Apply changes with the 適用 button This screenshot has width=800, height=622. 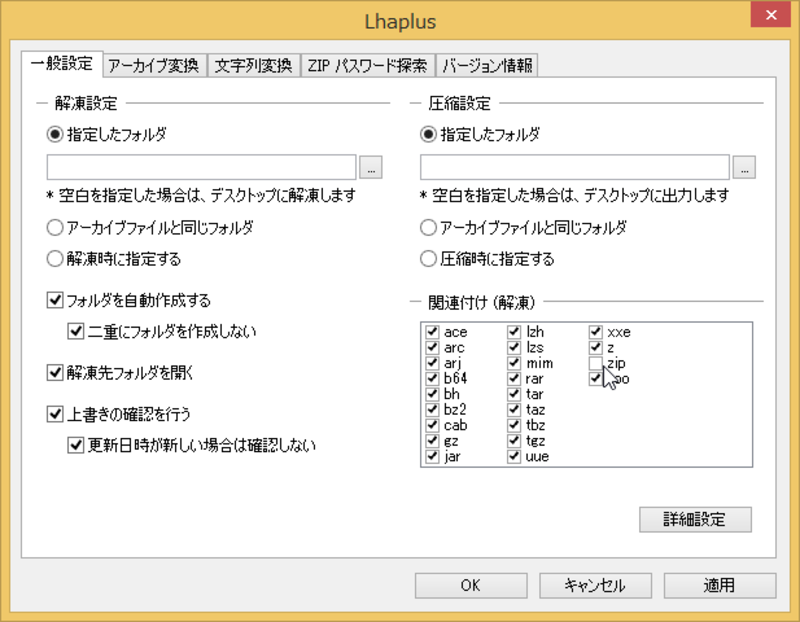[x=720, y=585]
